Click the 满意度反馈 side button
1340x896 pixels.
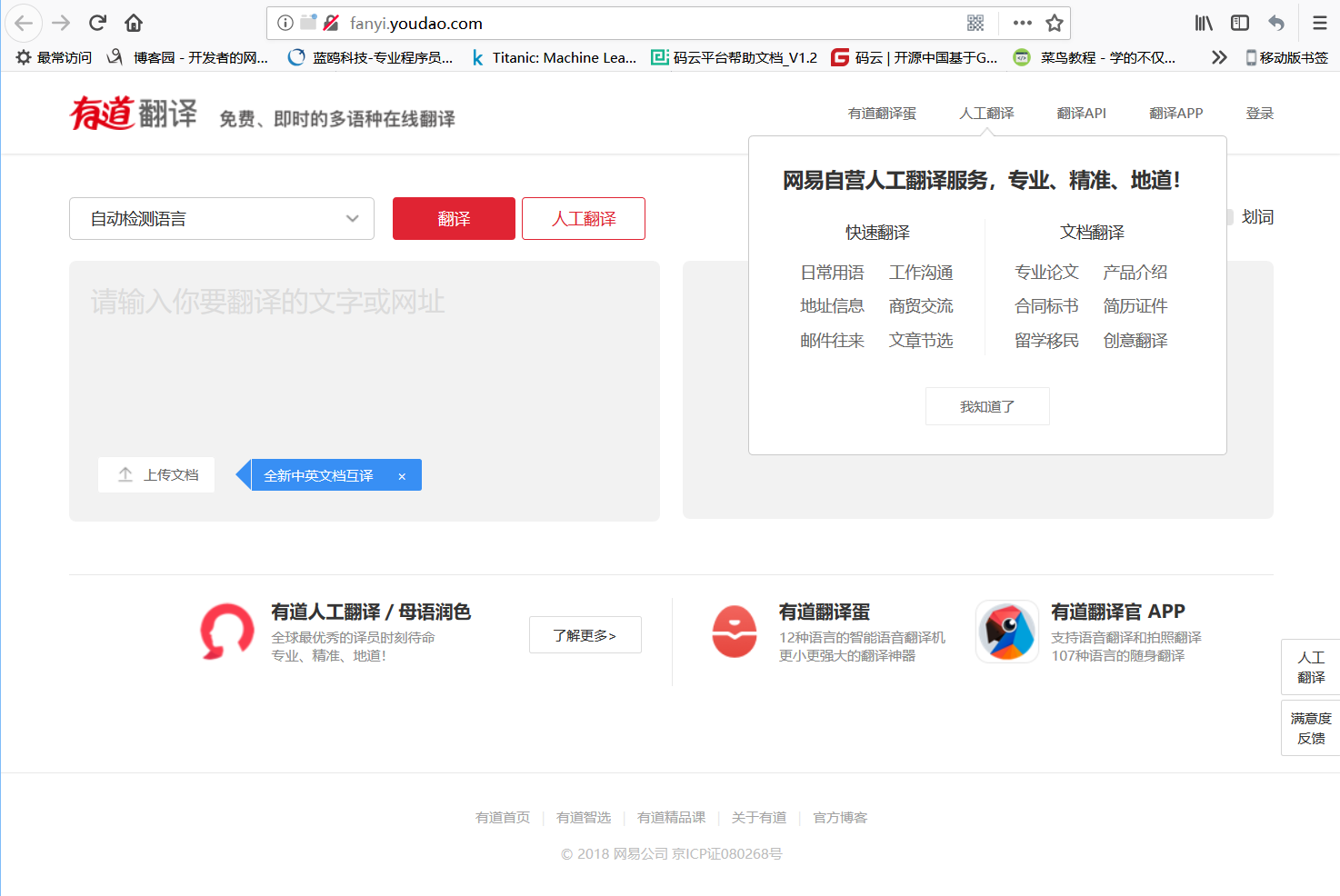tap(1311, 728)
